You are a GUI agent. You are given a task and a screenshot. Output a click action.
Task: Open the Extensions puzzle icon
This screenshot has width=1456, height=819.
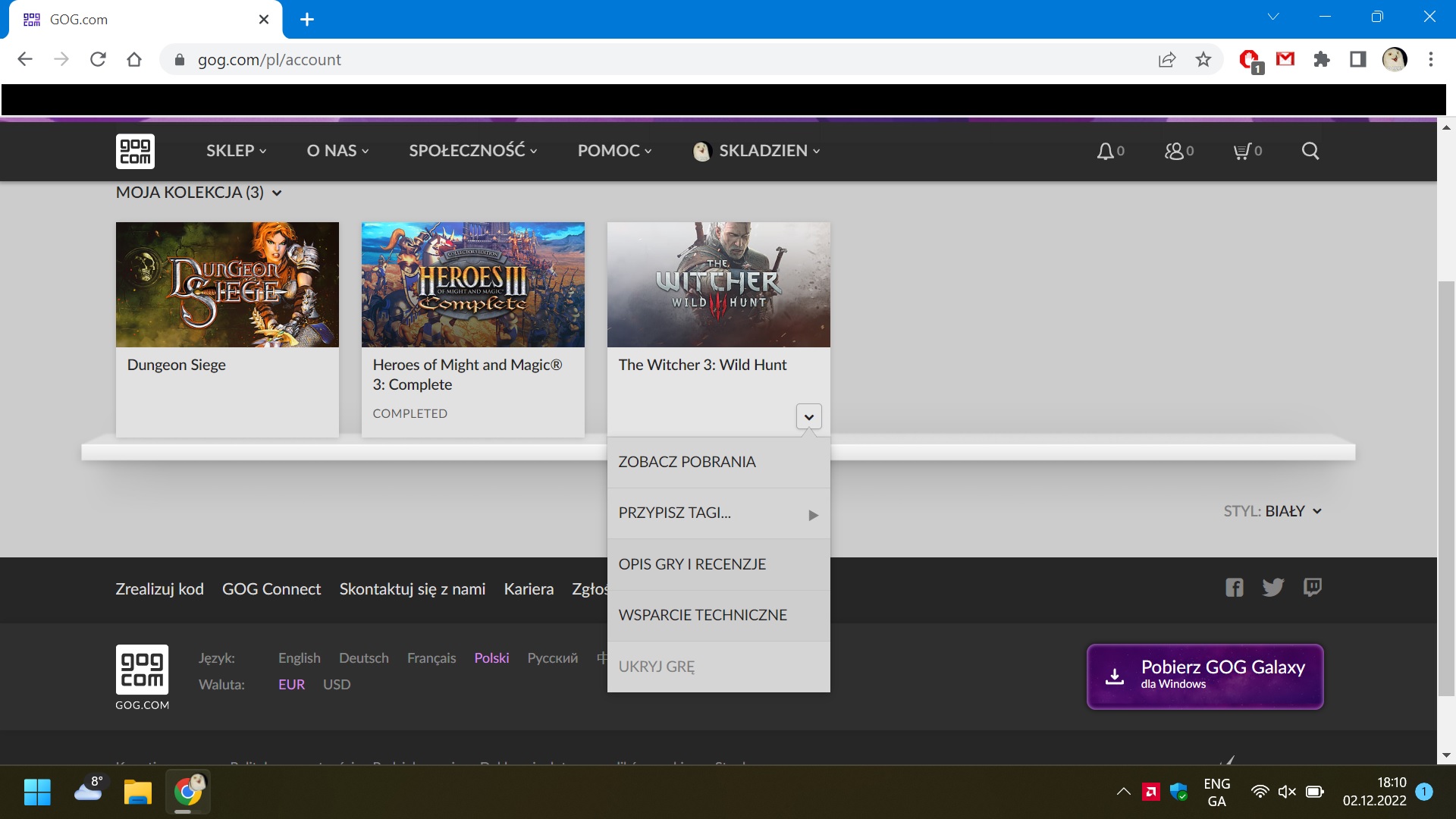tap(1322, 59)
